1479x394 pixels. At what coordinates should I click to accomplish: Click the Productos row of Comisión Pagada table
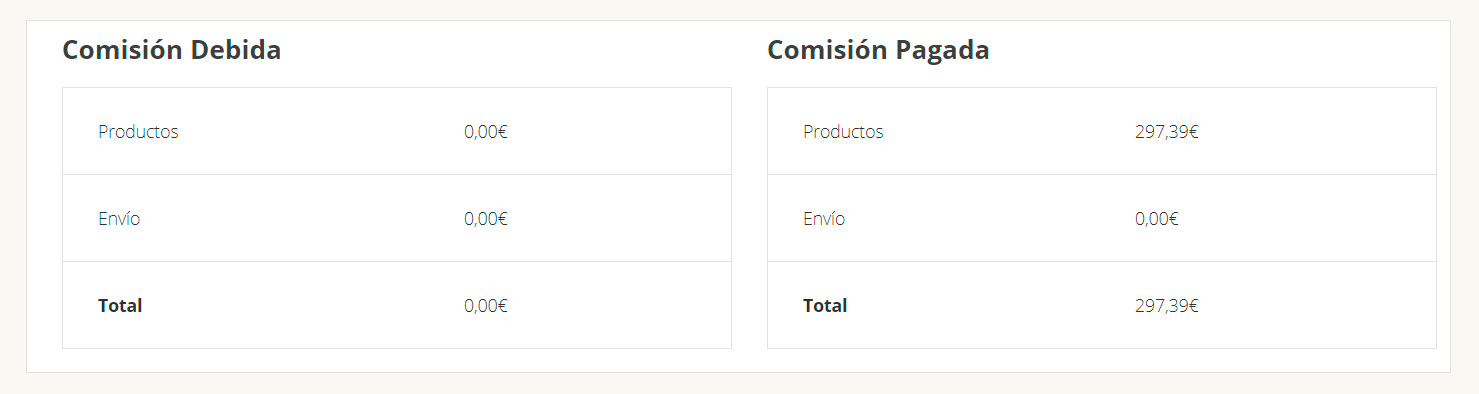pyautogui.click(x=1102, y=131)
